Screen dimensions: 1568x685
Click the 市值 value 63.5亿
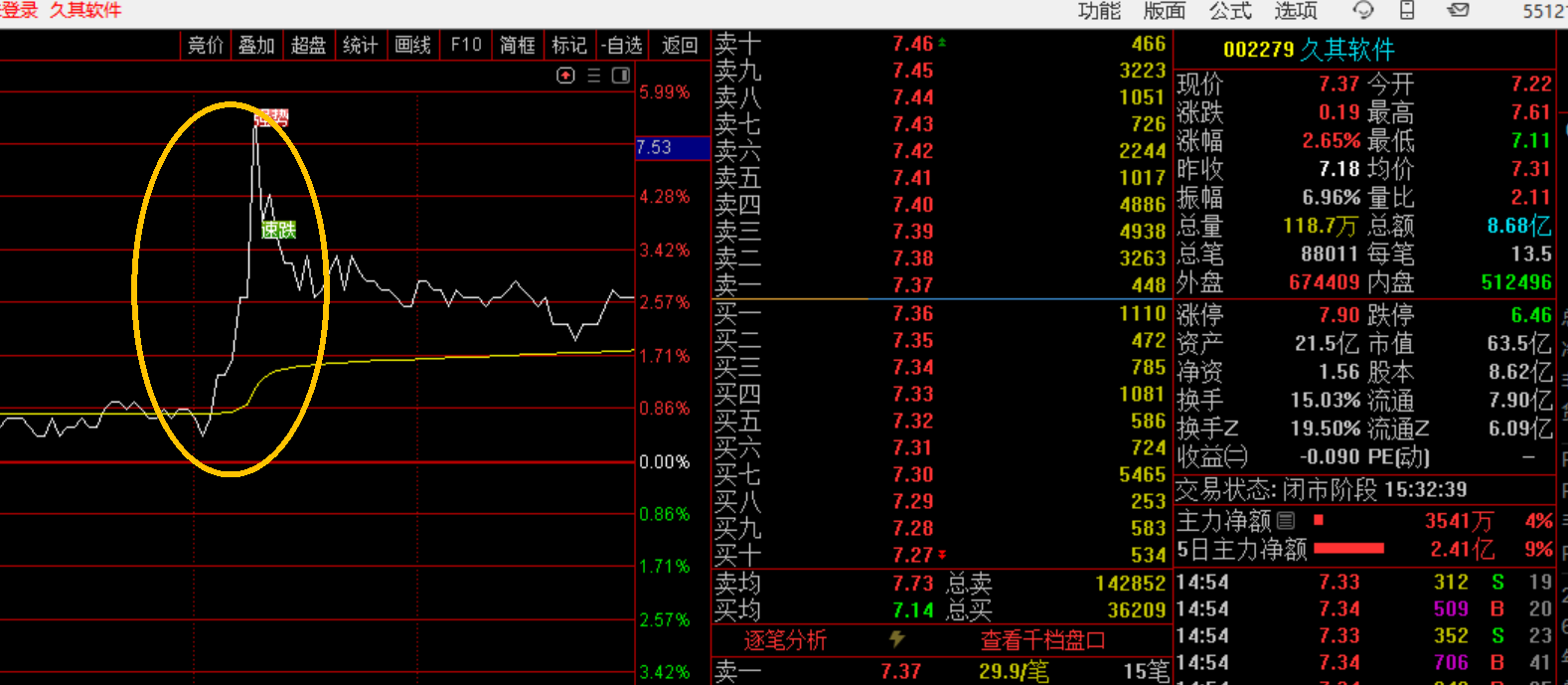[x=1519, y=344]
